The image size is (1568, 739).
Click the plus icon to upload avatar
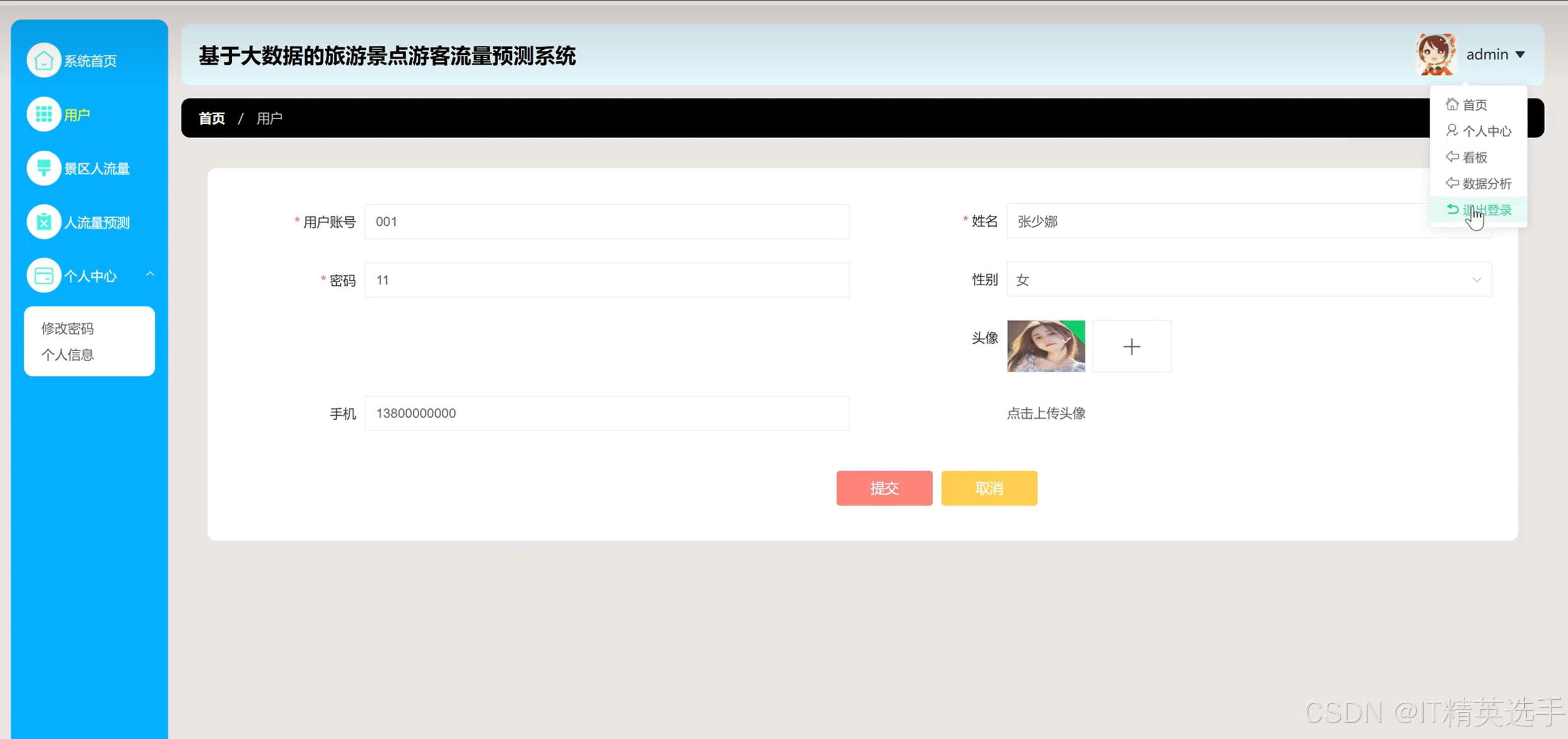point(1132,346)
